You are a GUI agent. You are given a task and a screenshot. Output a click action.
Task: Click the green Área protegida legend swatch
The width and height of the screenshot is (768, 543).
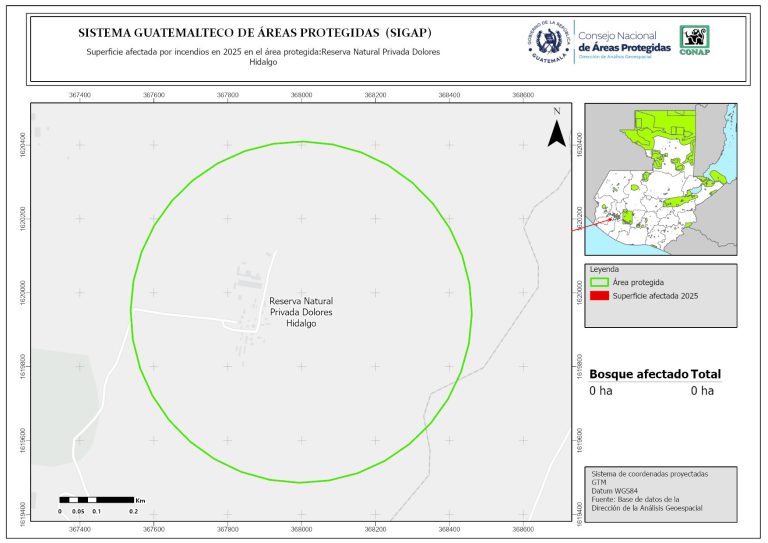pyautogui.click(x=599, y=283)
